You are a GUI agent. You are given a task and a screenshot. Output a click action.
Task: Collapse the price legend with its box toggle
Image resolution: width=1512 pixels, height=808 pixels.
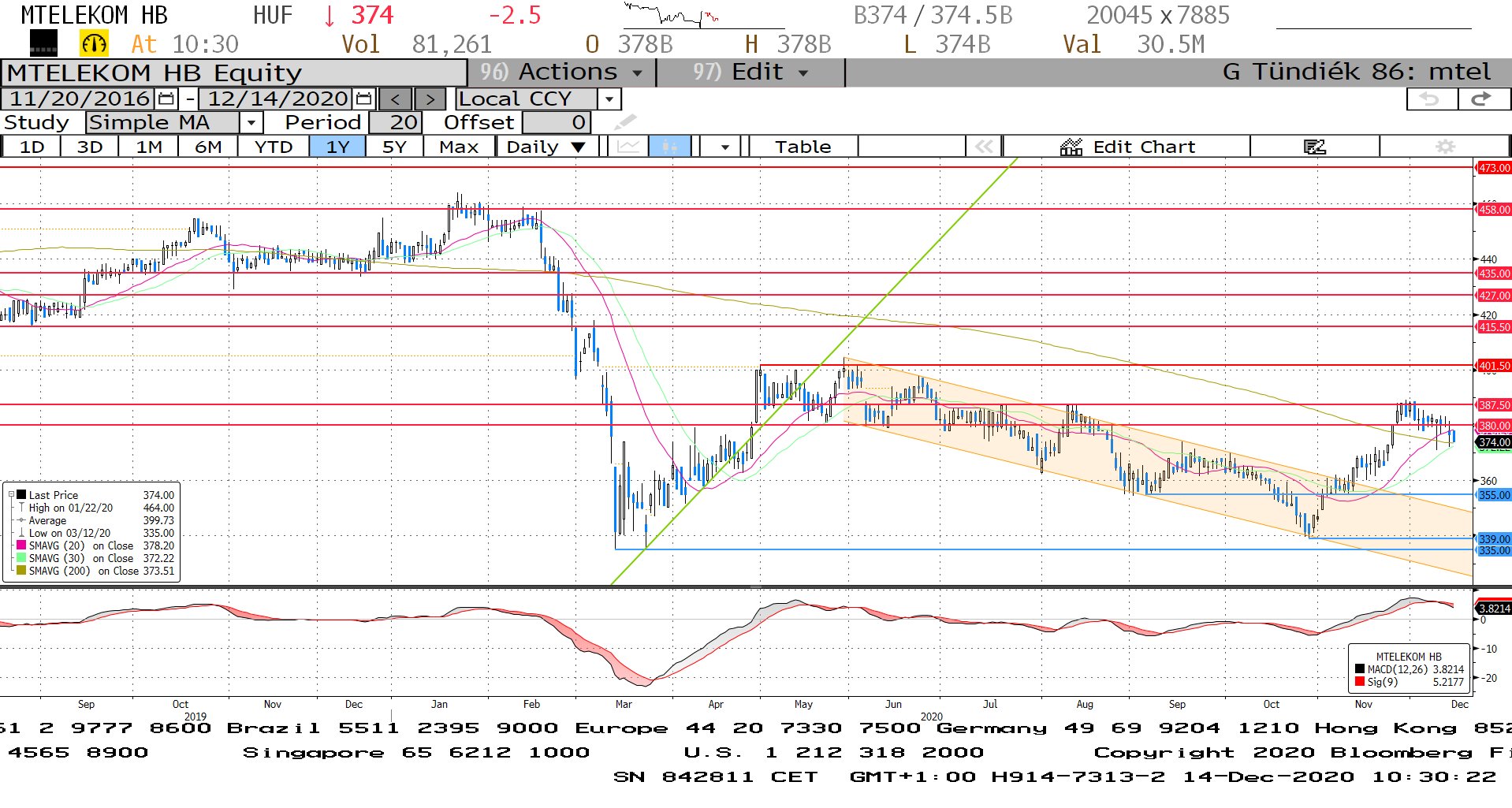11,495
